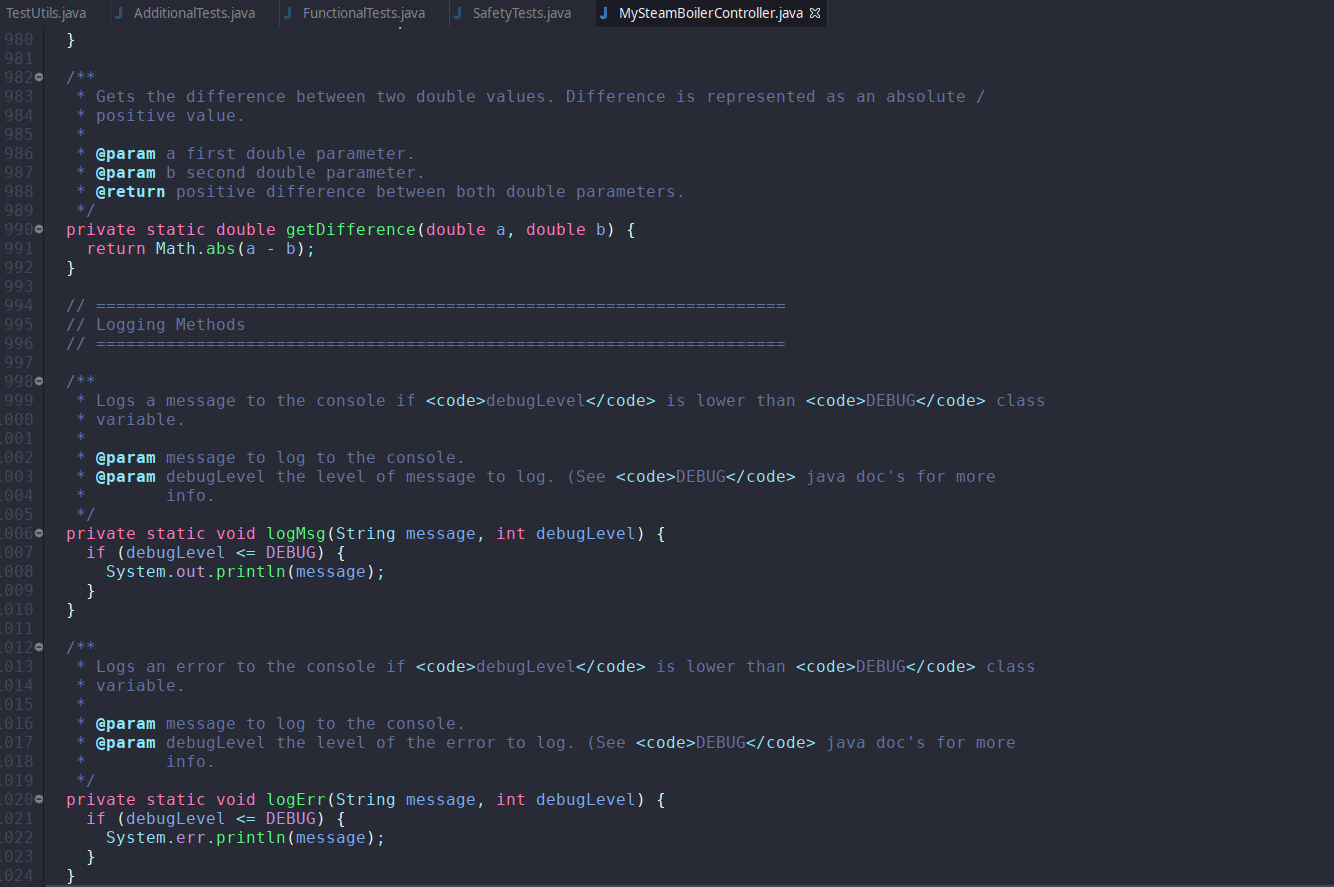Click the Java file icon on SafetyTests tab
The height and width of the screenshot is (887, 1334).
458,13
